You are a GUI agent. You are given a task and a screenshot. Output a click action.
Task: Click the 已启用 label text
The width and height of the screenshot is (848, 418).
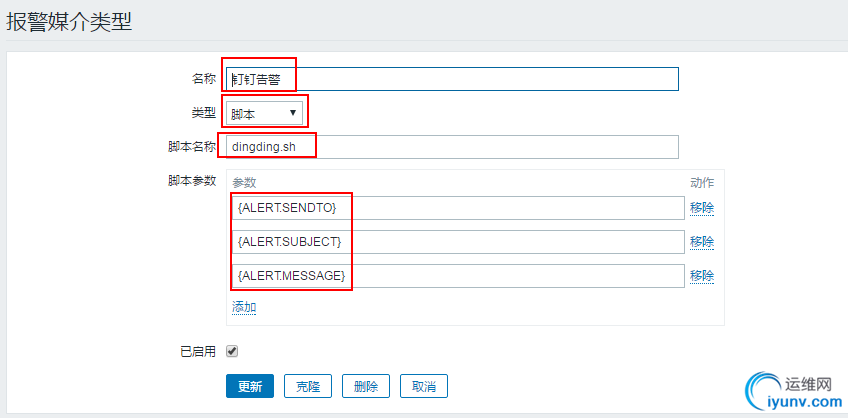[x=197, y=351]
